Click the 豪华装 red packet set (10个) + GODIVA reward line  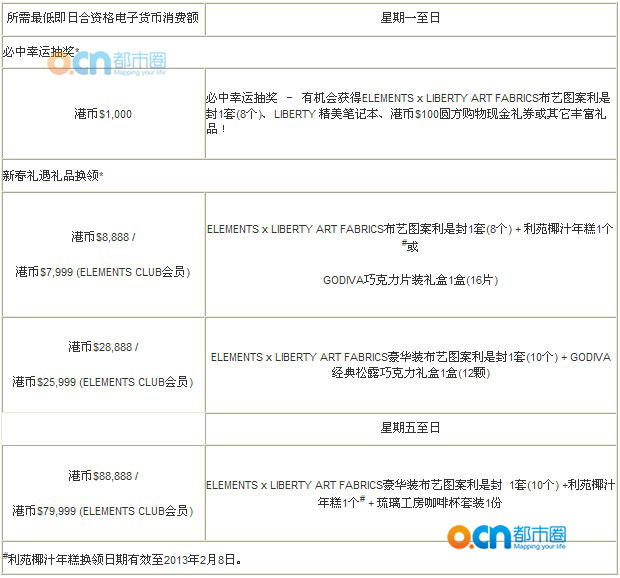(411, 357)
